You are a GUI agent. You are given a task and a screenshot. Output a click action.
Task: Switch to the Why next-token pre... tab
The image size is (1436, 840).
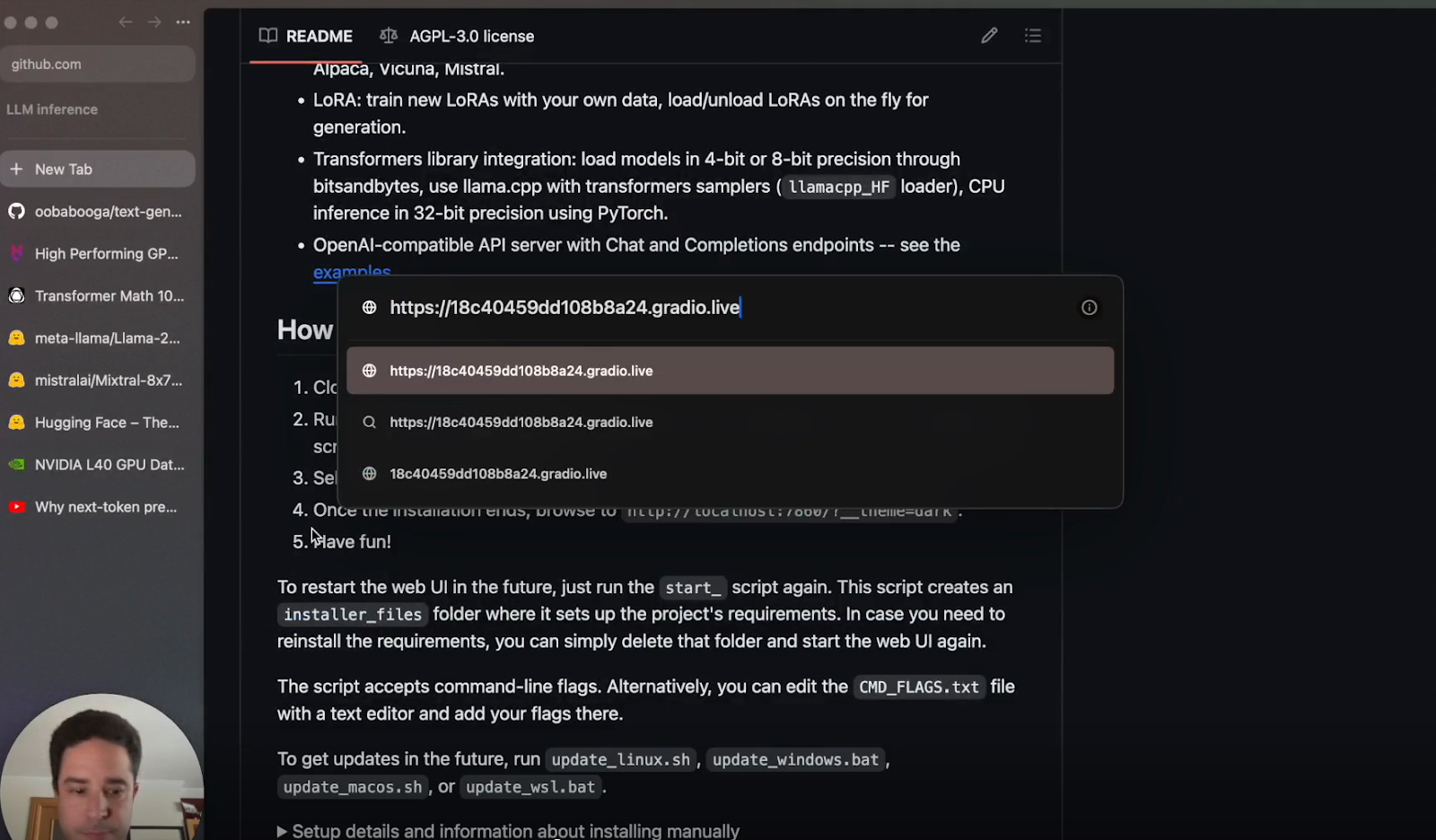point(98,507)
